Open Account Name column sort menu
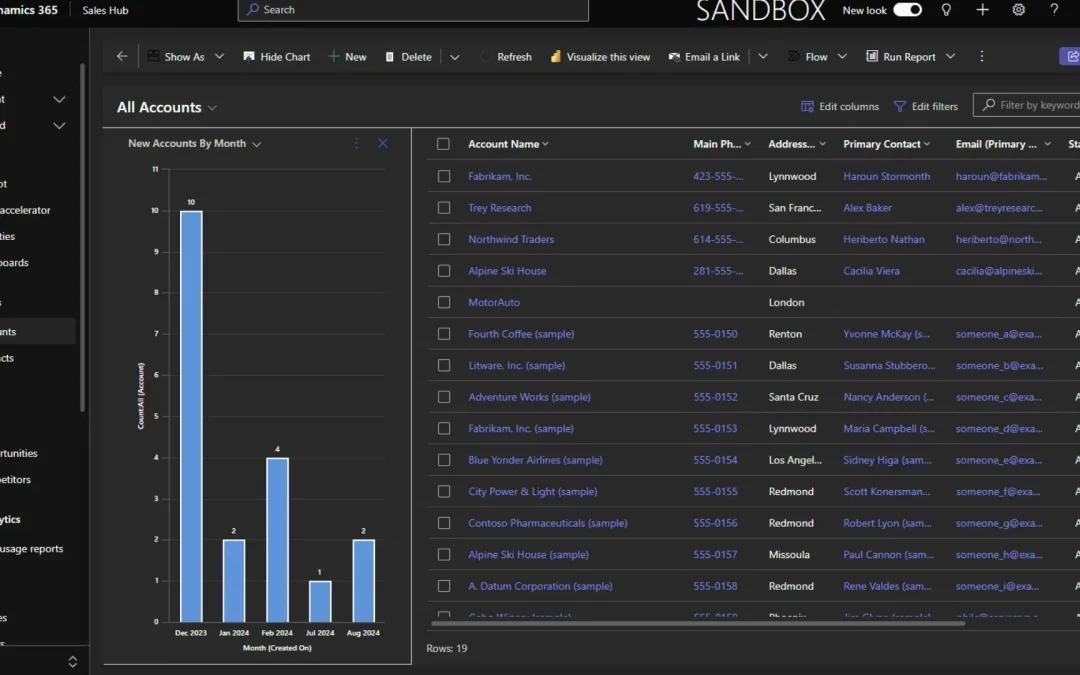1080x675 pixels. [508, 144]
